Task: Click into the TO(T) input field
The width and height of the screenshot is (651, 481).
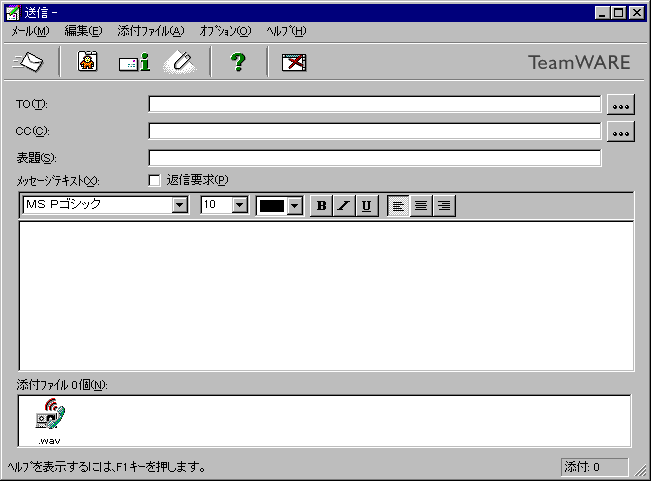Action: (374, 104)
